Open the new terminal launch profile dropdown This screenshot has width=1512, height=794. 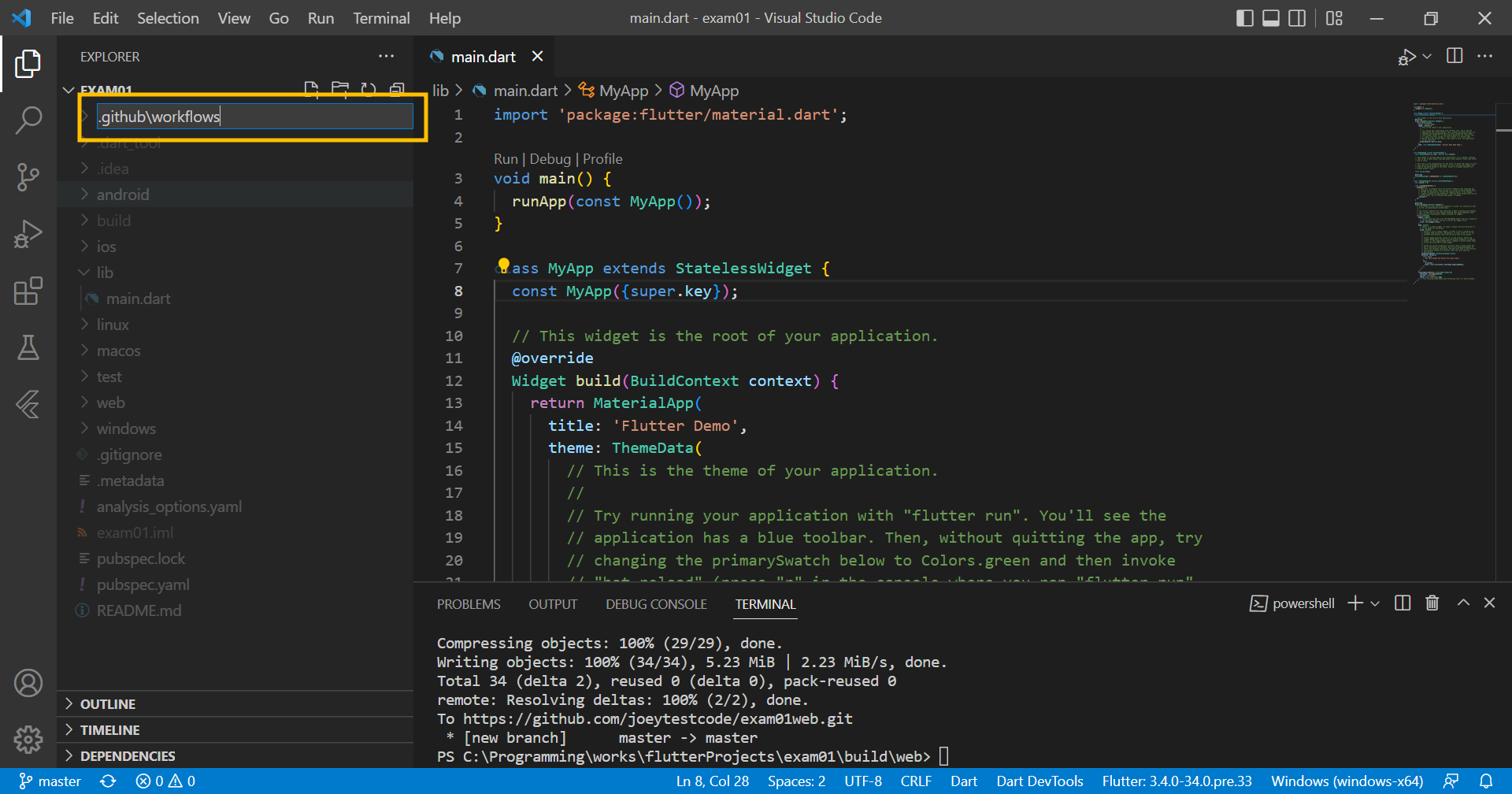[x=1375, y=603]
